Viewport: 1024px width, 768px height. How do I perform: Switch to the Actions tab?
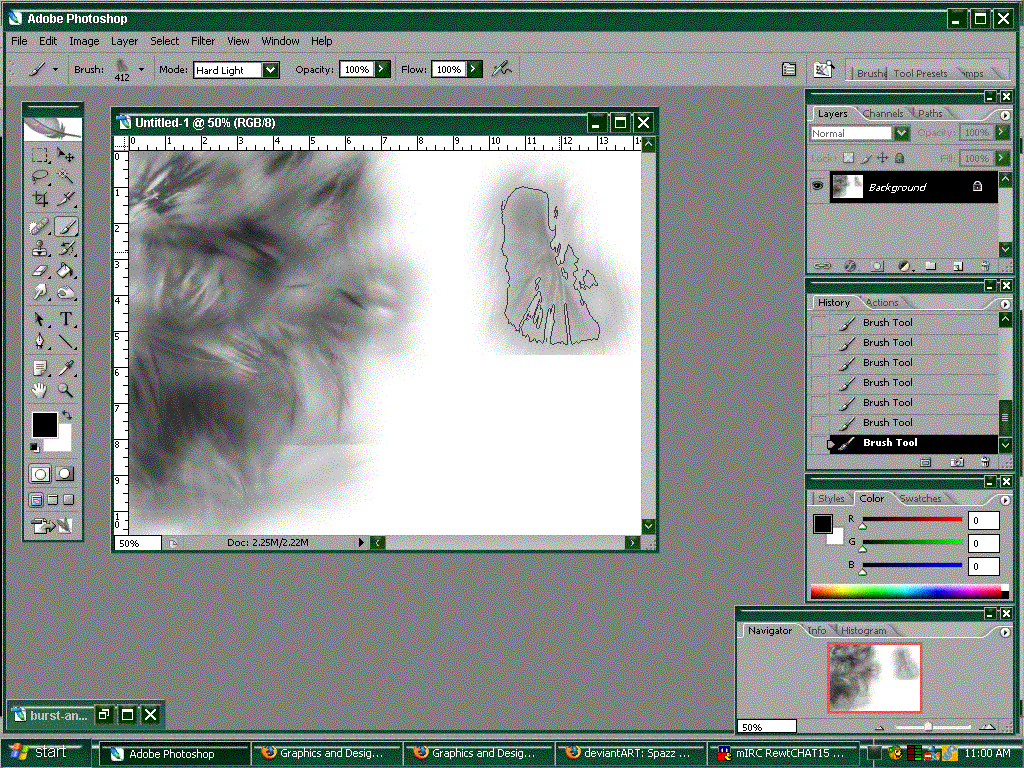point(882,302)
